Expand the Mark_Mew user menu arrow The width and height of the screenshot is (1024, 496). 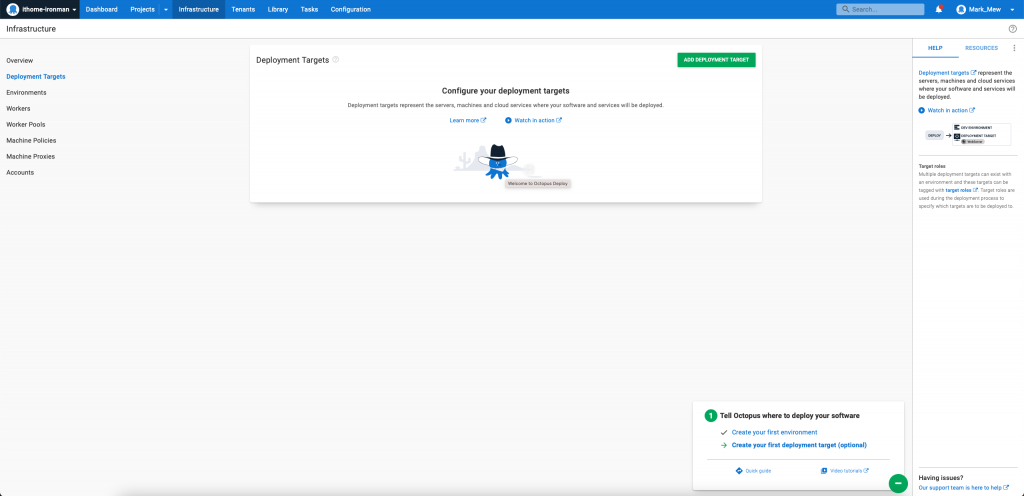(1012, 10)
